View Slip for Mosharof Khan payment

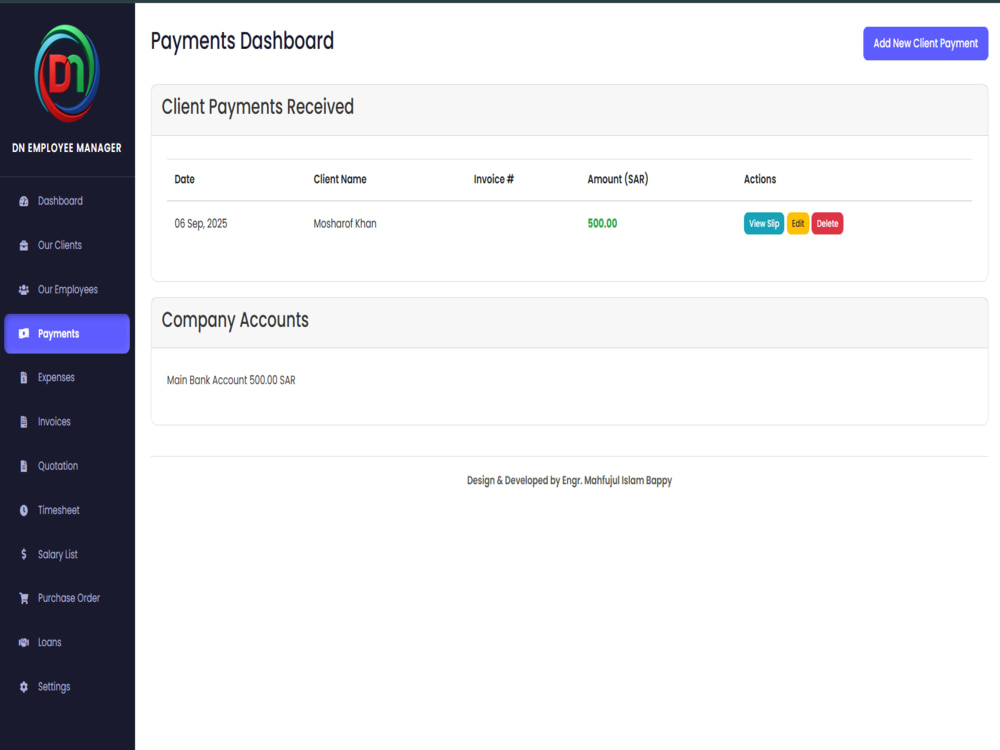pyautogui.click(x=763, y=223)
